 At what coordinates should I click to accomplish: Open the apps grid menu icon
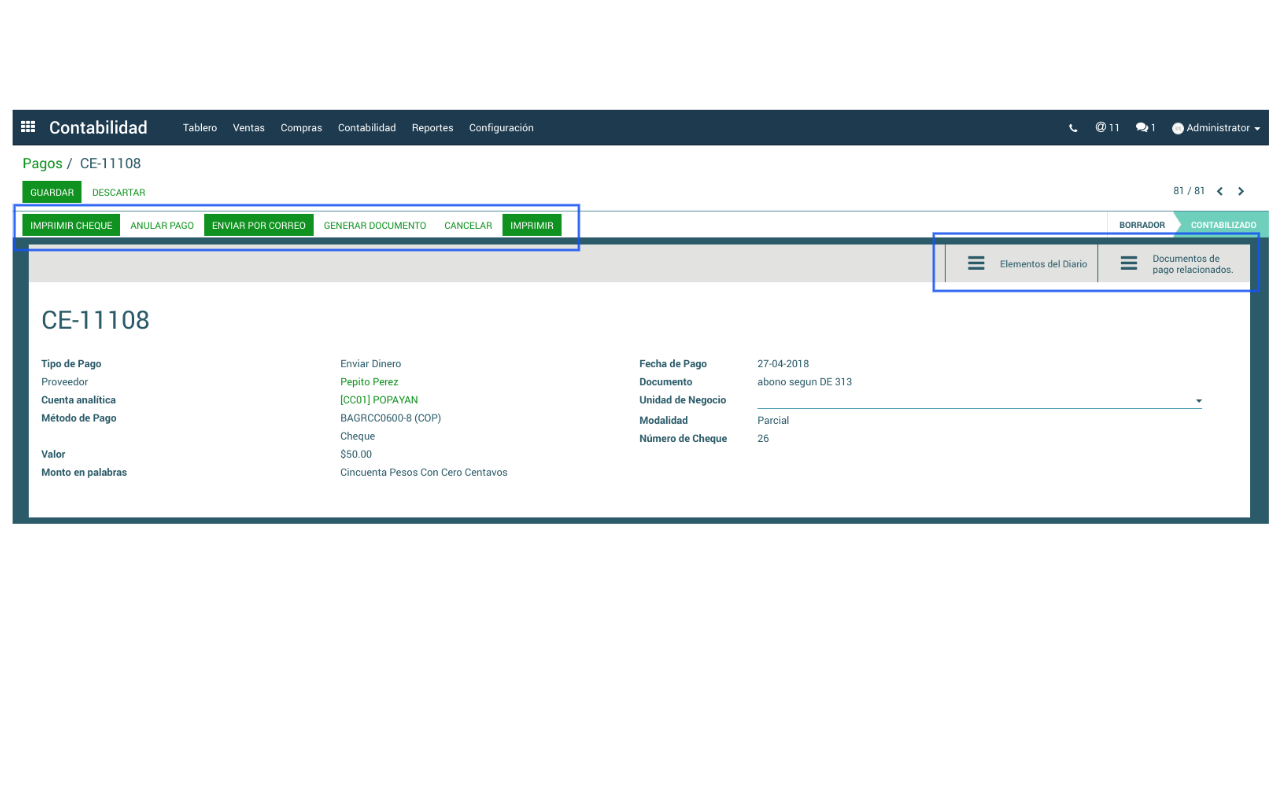coord(28,127)
